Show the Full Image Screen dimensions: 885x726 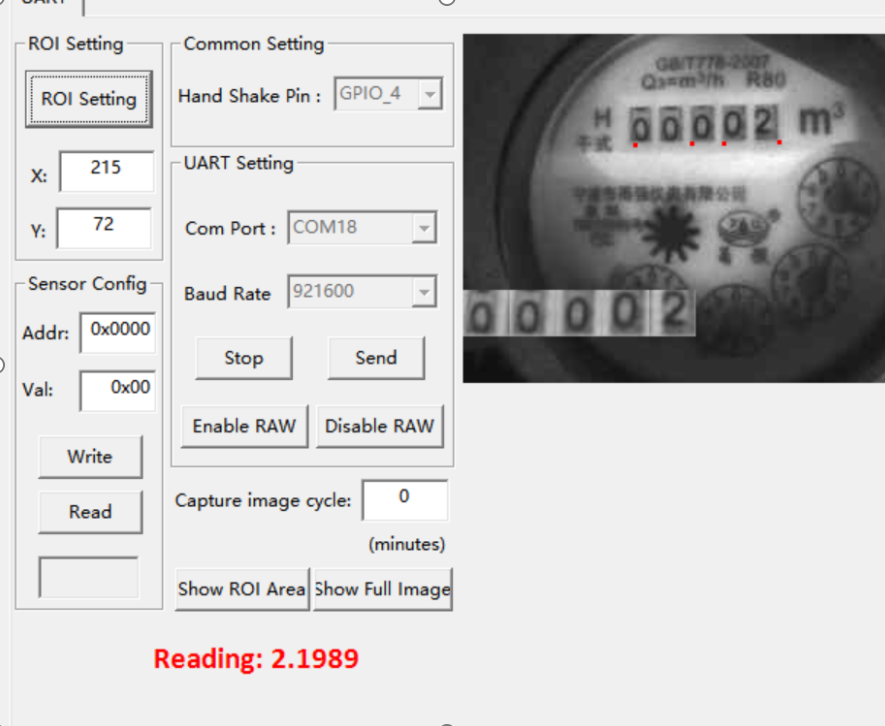pyautogui.click(x=383, y=589)
